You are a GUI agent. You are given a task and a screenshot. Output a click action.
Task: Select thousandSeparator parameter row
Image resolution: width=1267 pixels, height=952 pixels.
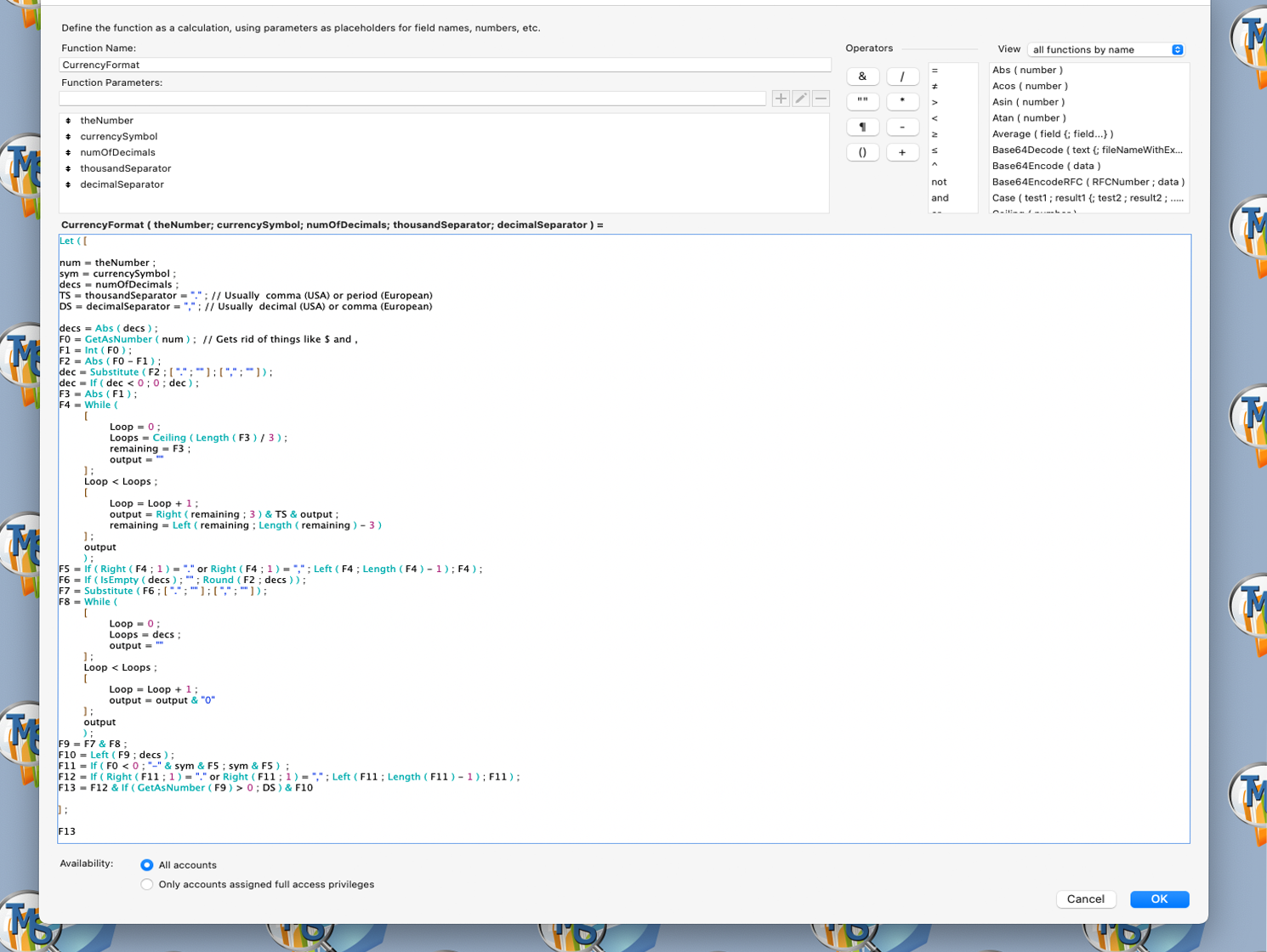point(444,168)
